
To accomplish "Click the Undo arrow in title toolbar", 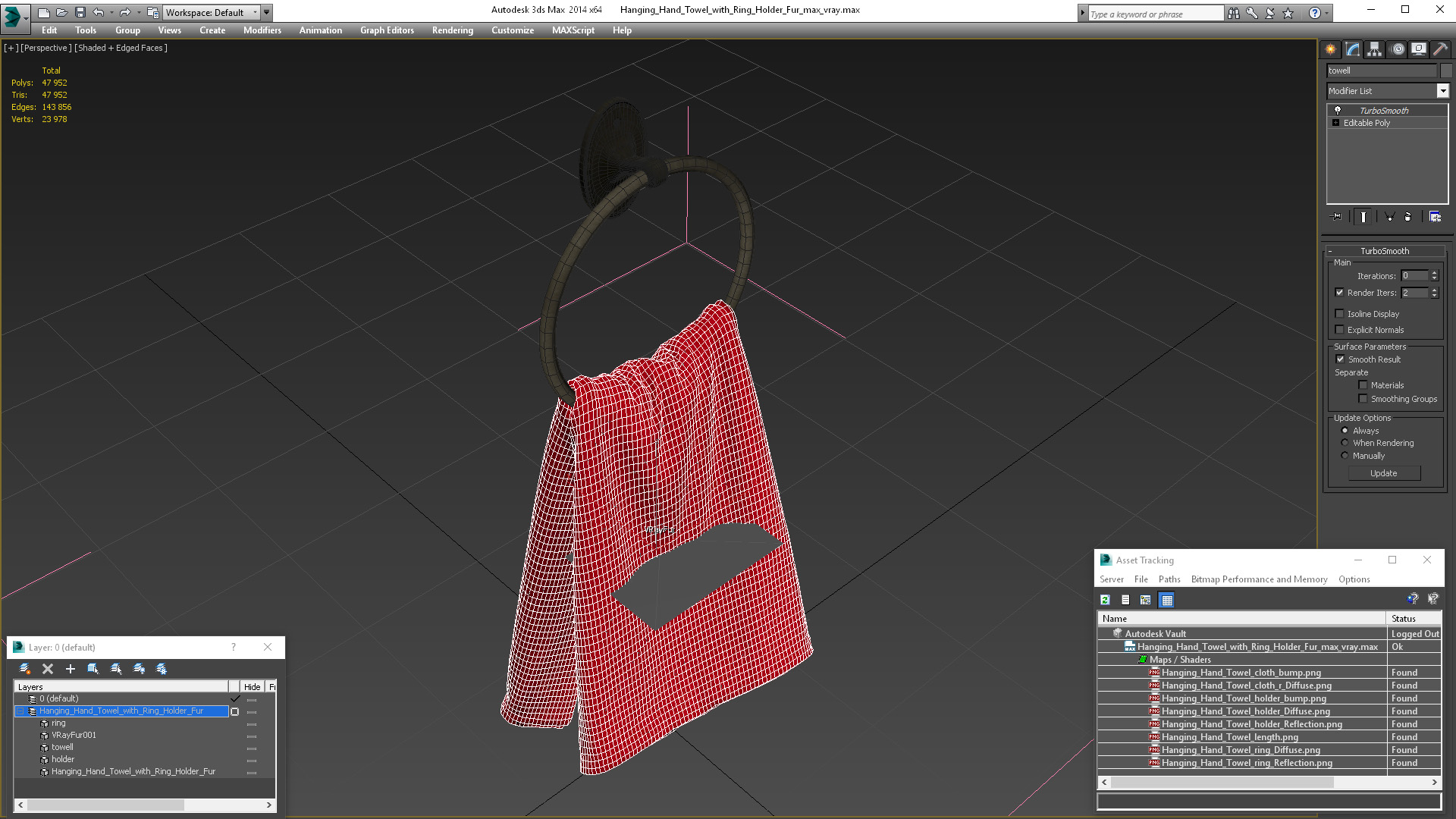I will click(x=99, y=12).
